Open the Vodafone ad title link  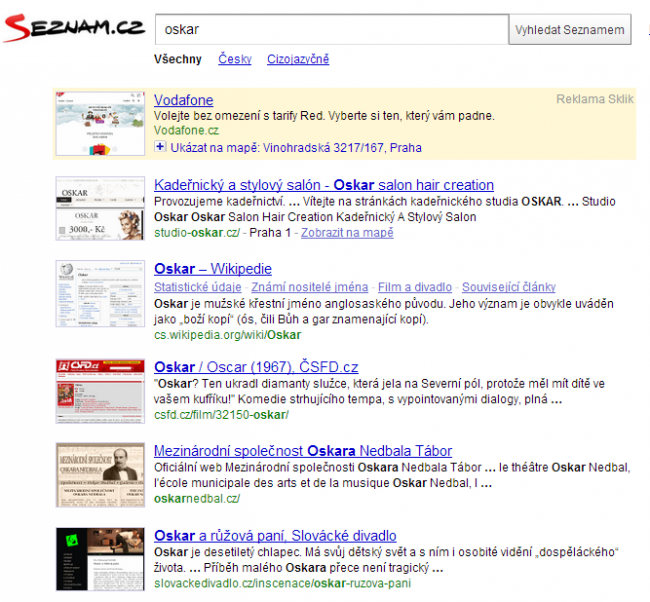click(x=184, y=100)
